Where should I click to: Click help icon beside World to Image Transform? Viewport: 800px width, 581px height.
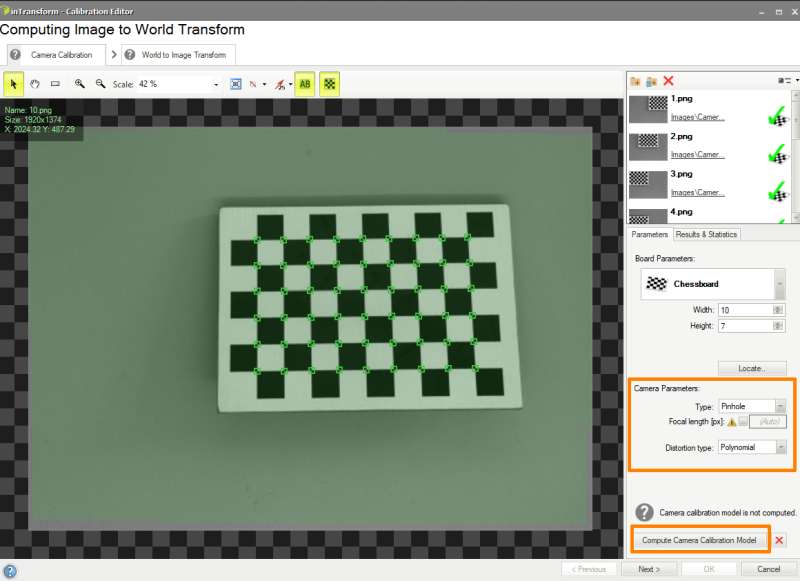[x=130, y=54]
